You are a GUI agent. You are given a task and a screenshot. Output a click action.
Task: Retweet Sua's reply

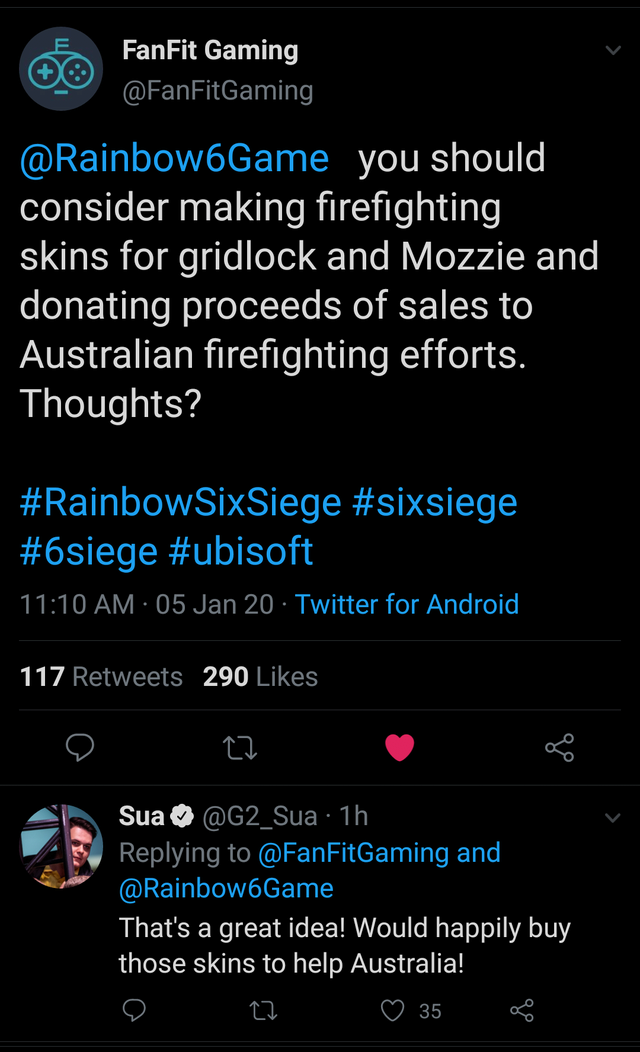pyautogui.click(x=263, y=1010)
